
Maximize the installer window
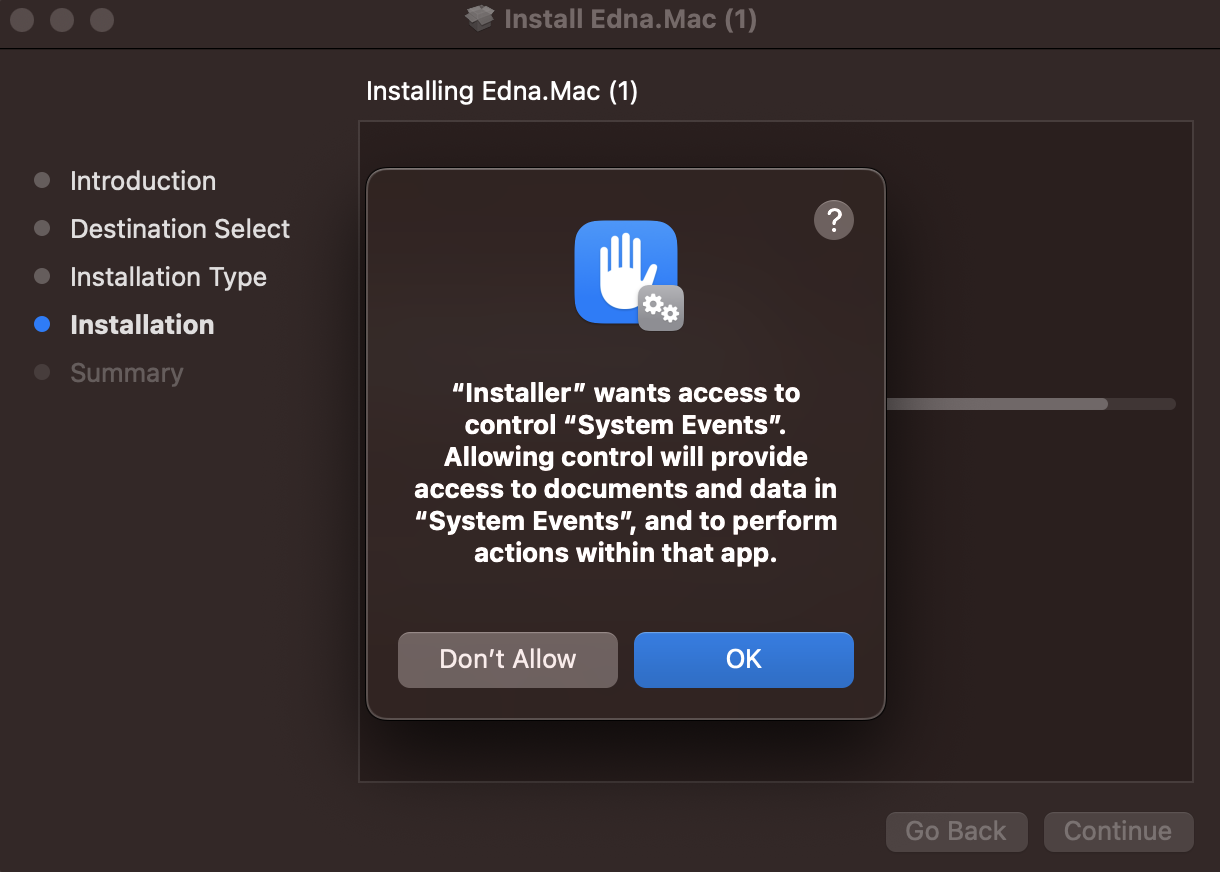point(102,19)
